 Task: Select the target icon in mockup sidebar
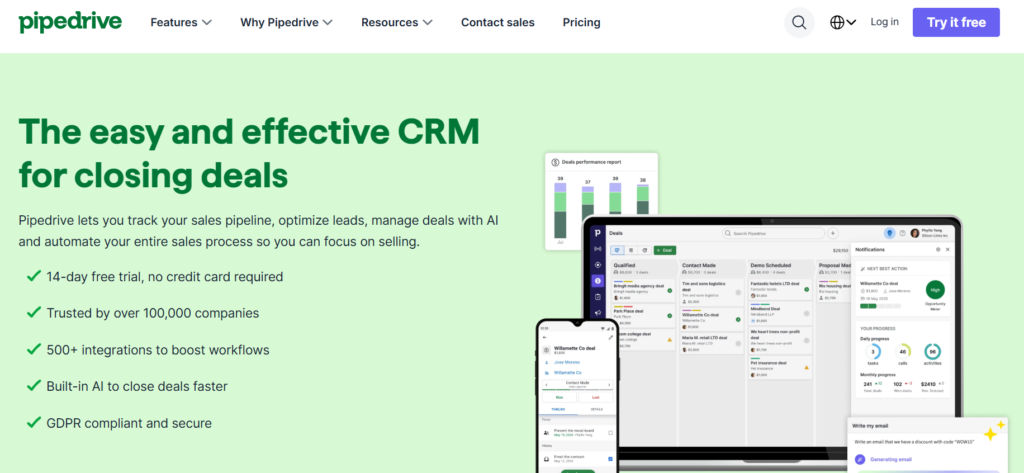click(598, 265)
